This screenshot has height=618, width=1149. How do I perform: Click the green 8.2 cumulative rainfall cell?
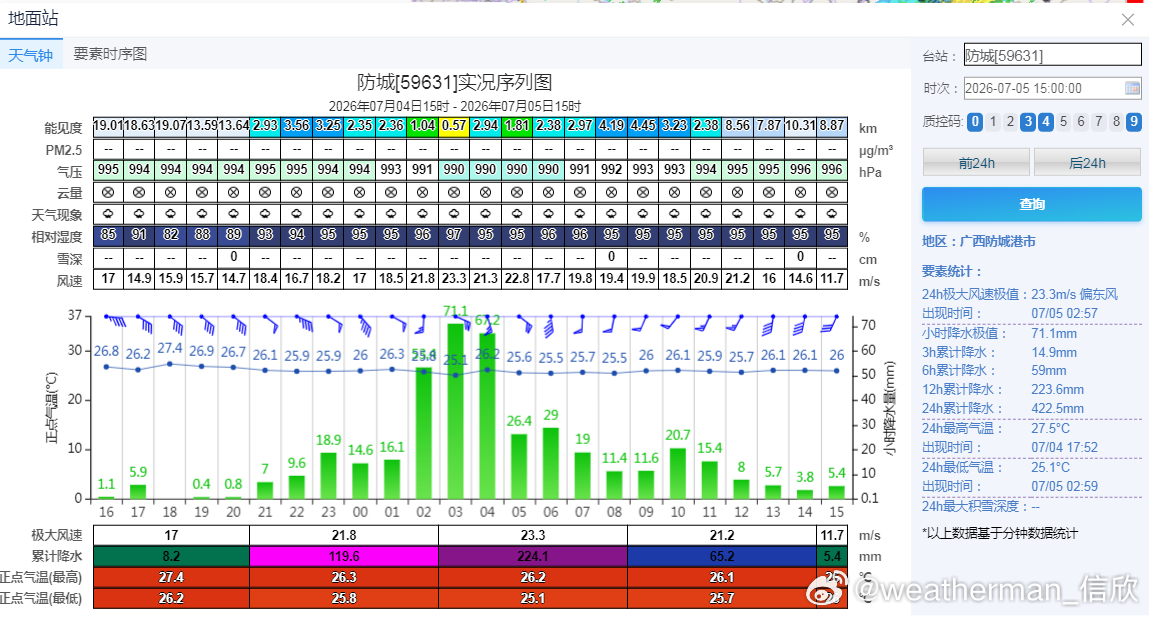(171, 556)
